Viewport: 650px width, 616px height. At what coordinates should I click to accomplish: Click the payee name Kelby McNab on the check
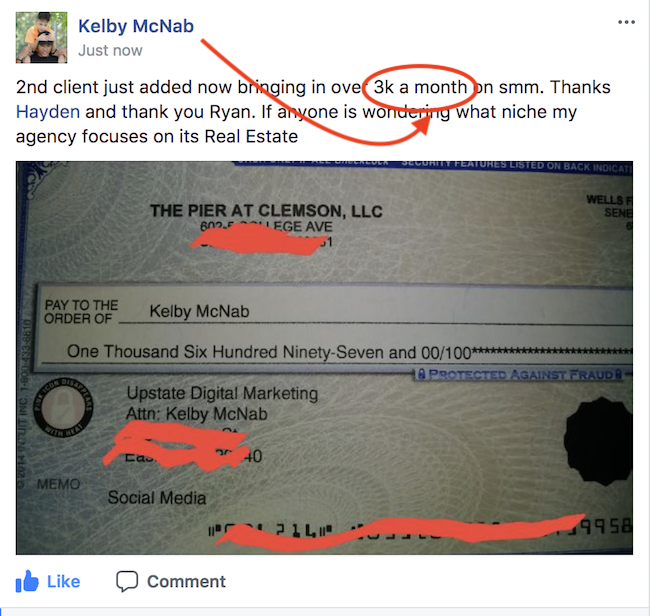(x=199, y=311)
